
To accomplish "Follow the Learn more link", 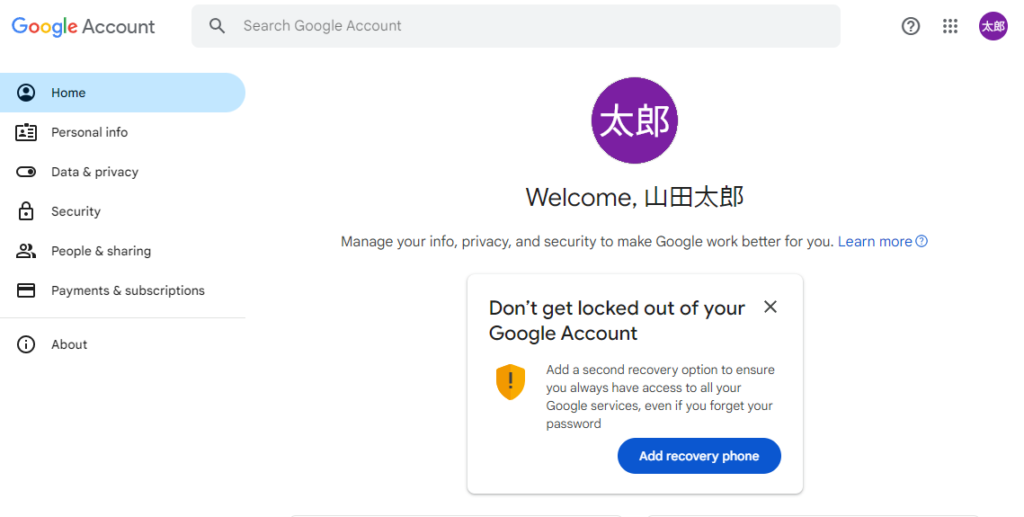I will (874, 241).
